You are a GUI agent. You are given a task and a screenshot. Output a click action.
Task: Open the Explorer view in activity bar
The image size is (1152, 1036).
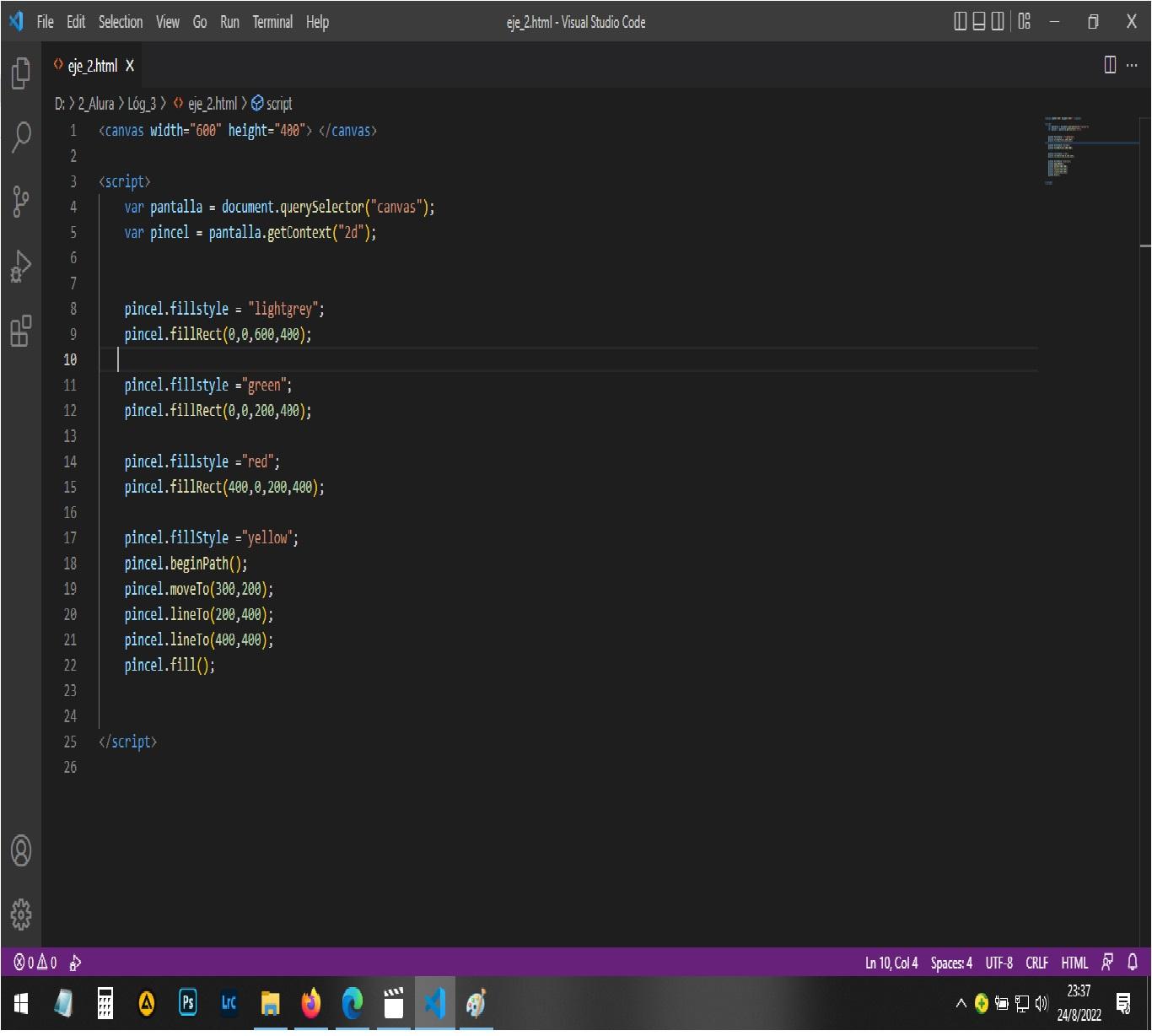click(x=21, y=73)
